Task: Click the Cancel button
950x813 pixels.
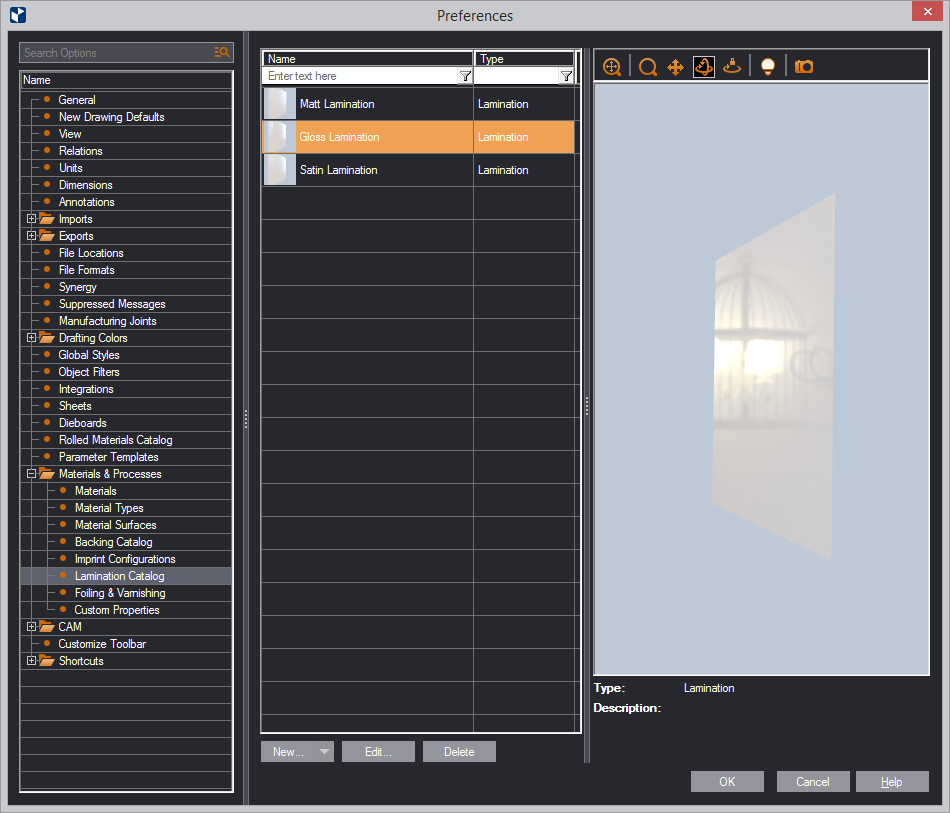Action: pyautogui.click(x=813, y=781)
